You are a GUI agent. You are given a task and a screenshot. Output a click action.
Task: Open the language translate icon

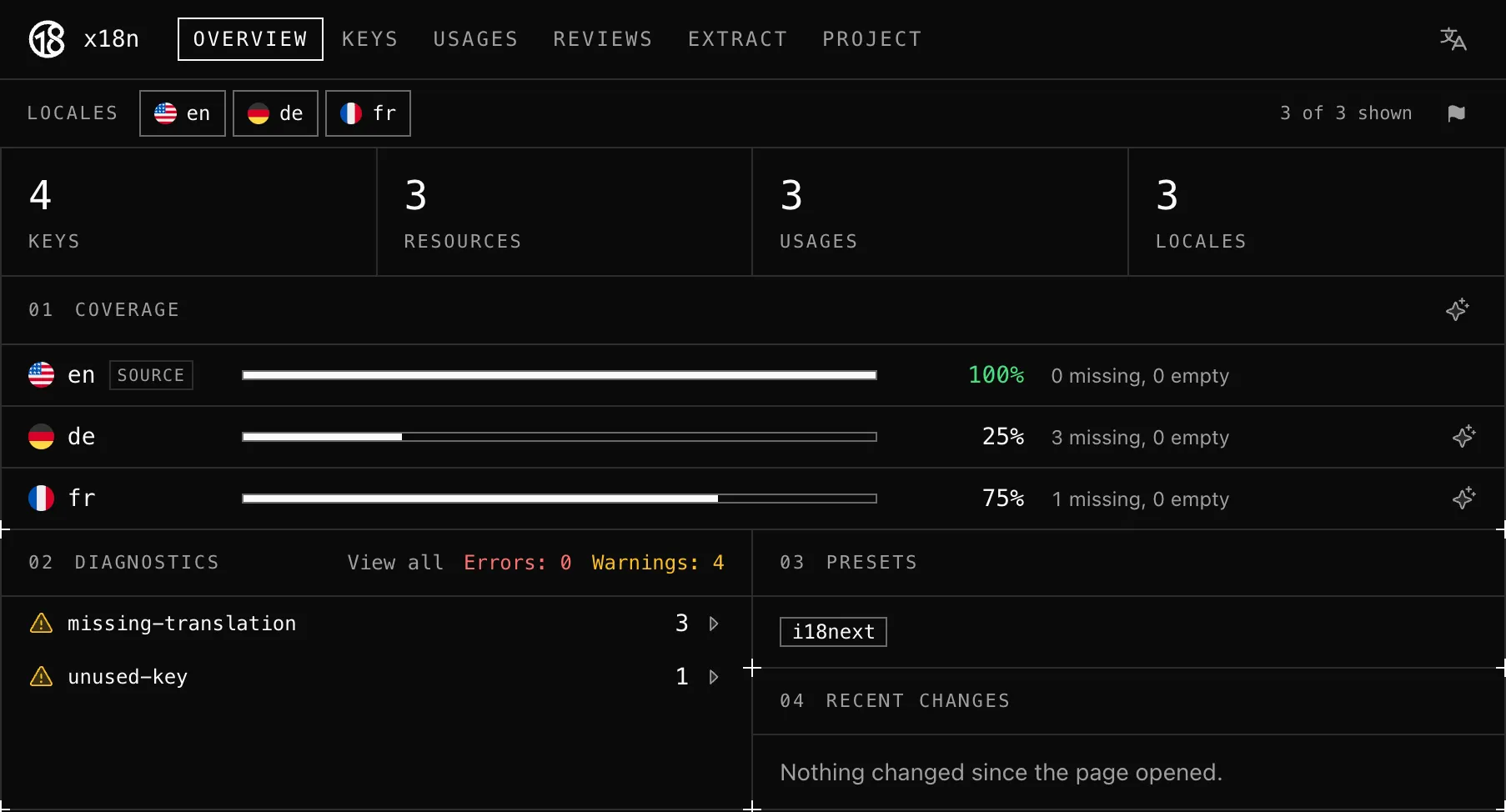[1453, 39]
